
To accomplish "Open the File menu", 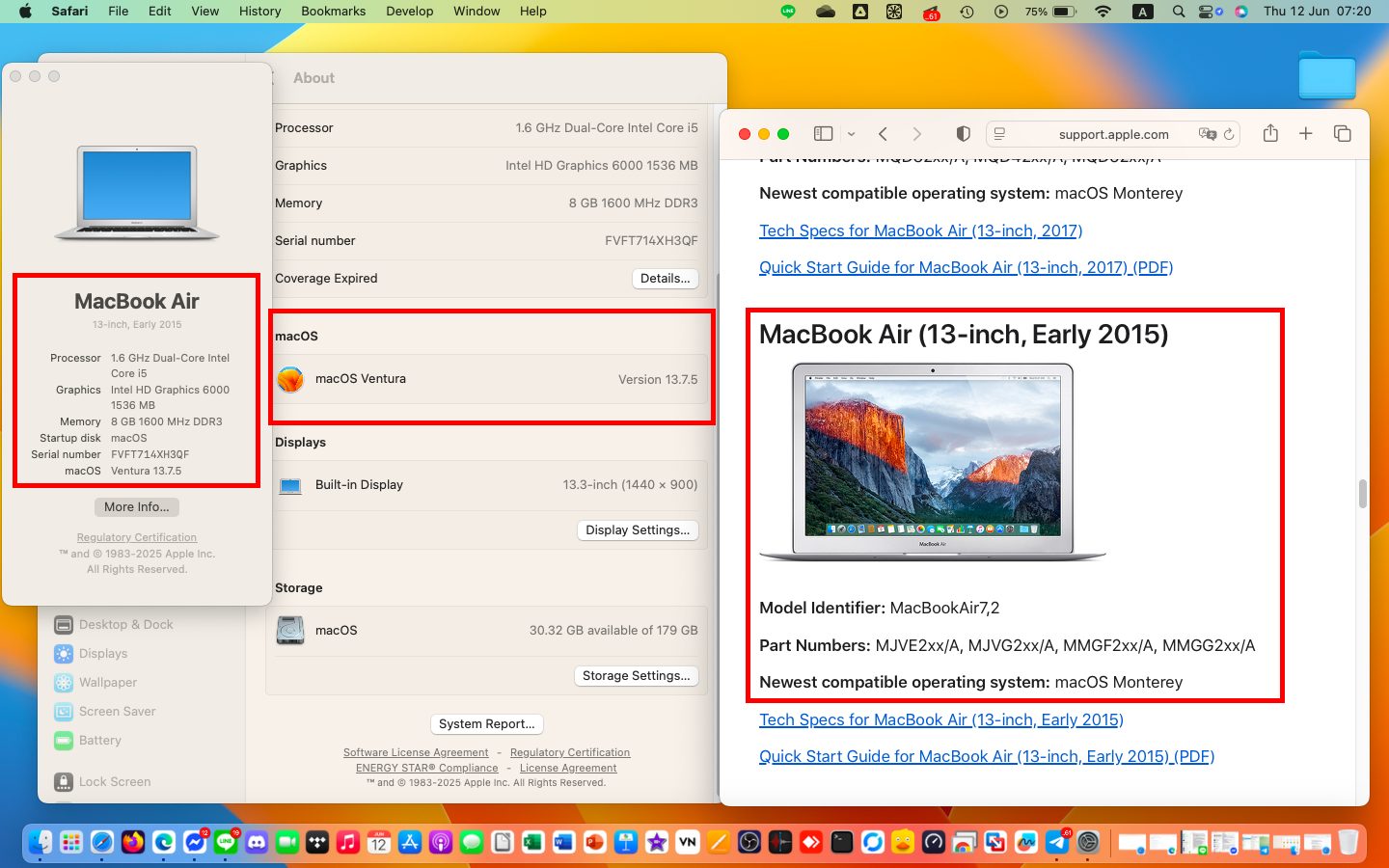I will (119, 11).
